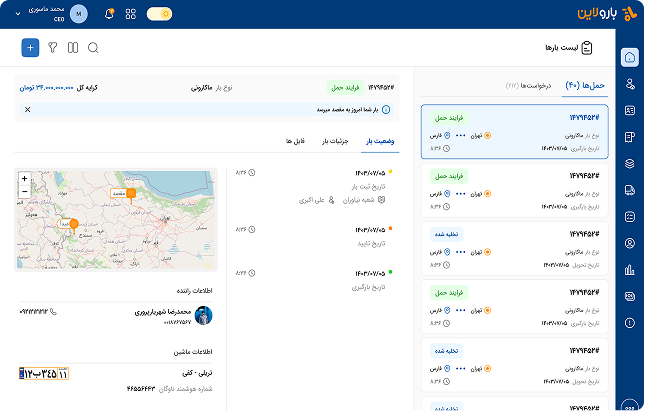Click the M user avatar in the header
This screenshot has height=411, width=645.
[79, 14]
